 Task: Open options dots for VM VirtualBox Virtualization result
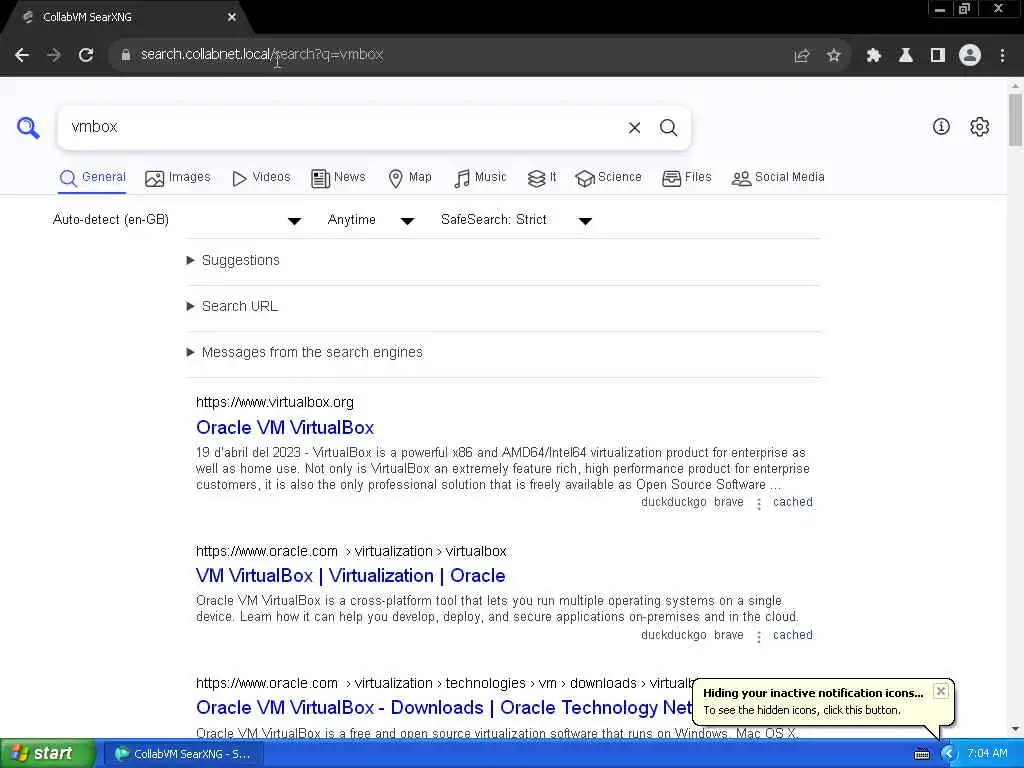click(x=759, y=636)
